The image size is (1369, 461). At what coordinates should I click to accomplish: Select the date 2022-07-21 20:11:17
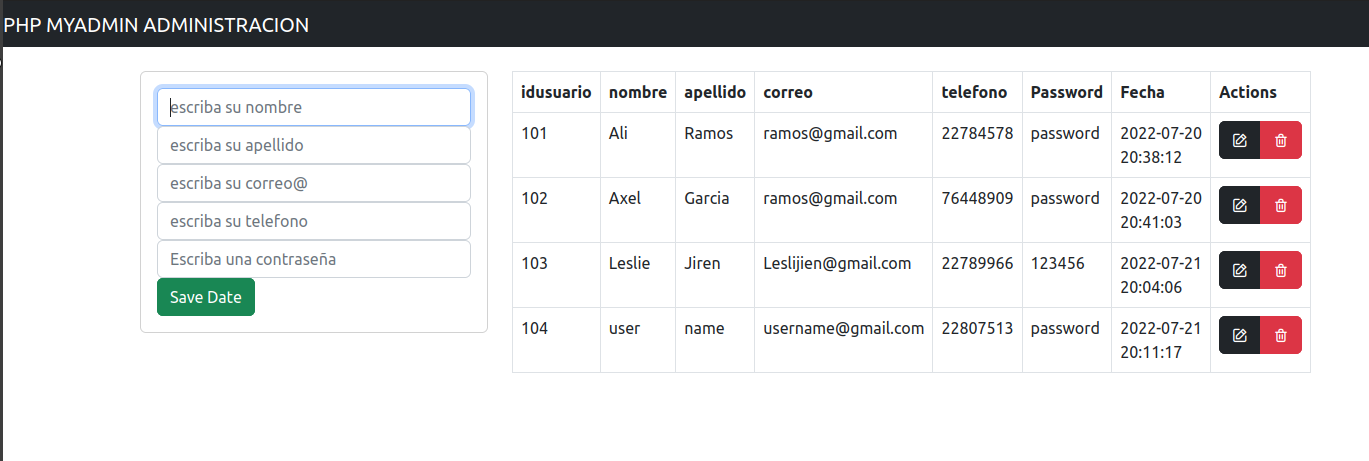click(1161, 340)
